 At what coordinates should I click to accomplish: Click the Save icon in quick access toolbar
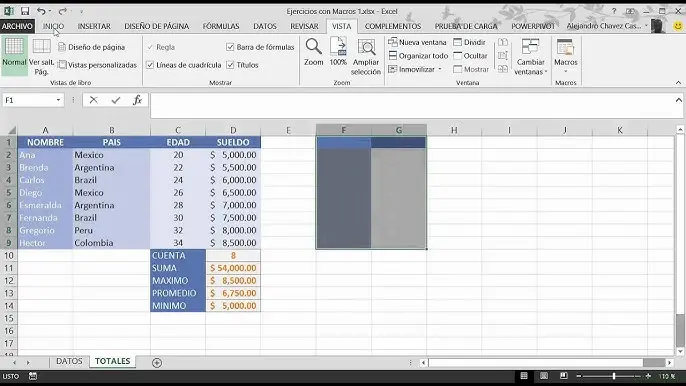click(x=25, y=11)
